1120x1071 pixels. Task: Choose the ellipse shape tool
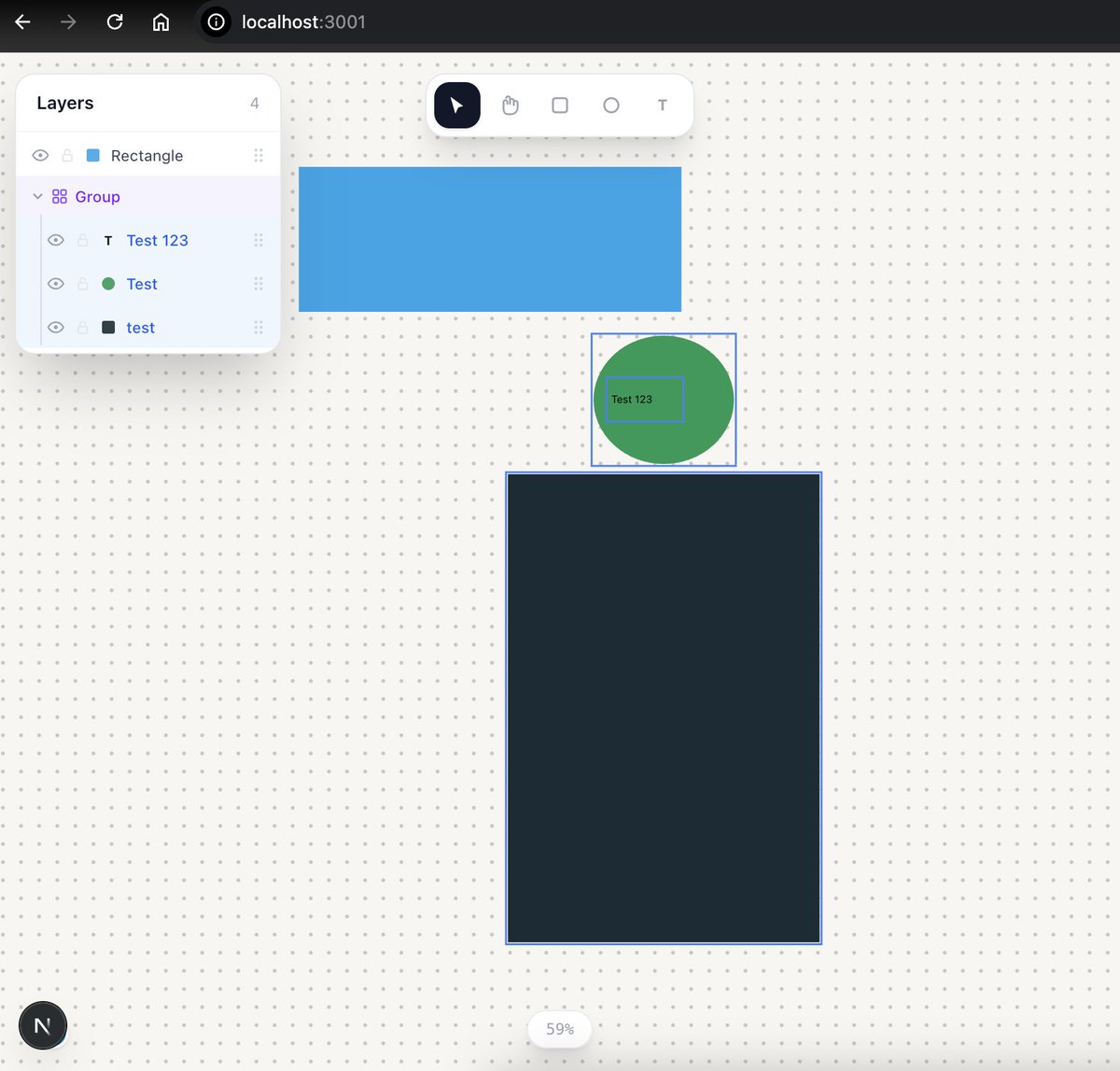point(611,106)
